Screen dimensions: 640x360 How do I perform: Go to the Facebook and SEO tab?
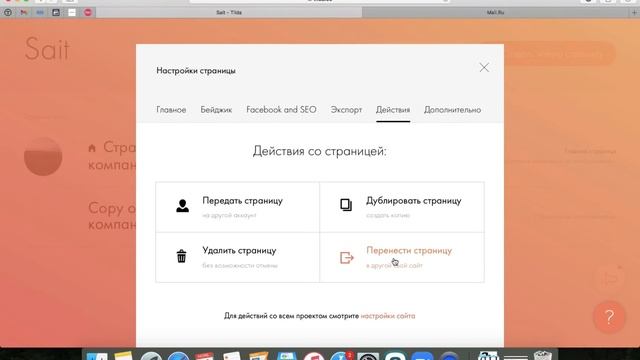tap(281, 110)
